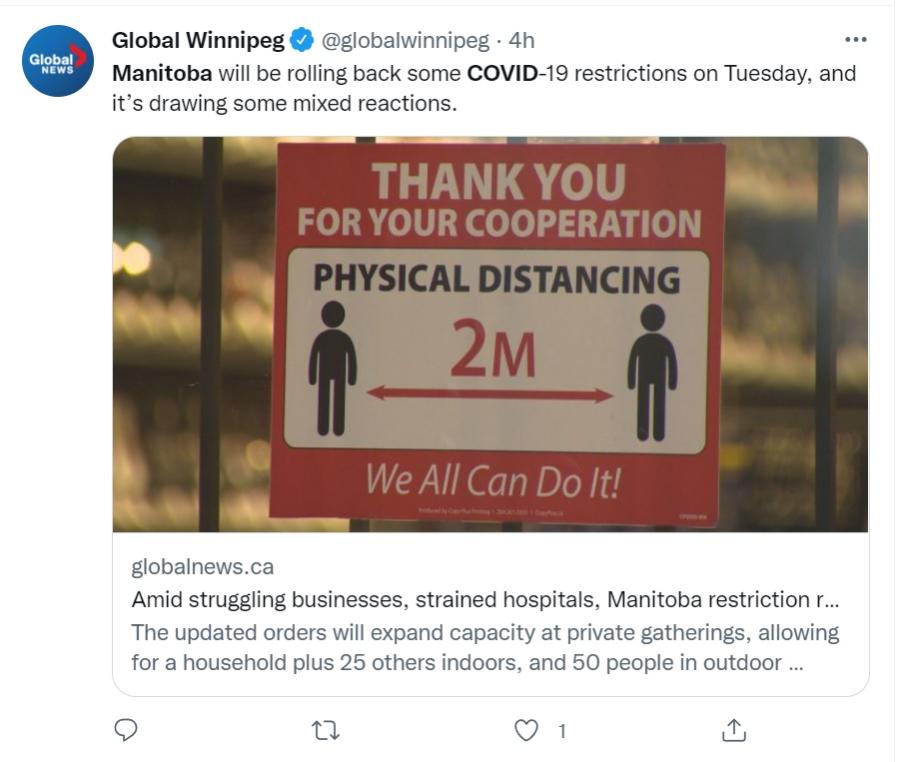The height and width of the screenshot is (762, 913).
Task: Click the blue verified badge
Action: [301, 41]
